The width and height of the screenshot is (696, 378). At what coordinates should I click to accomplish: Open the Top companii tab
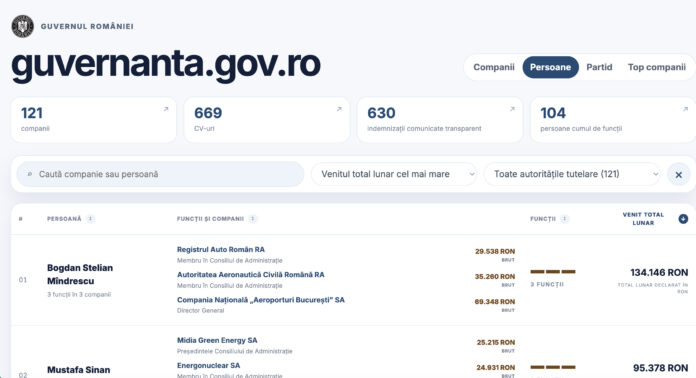pos(656,67)
